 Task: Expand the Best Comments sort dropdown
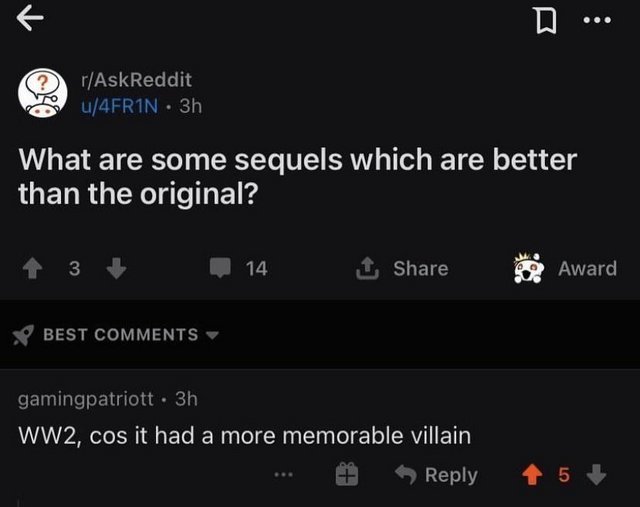click(x=210, y=335)
